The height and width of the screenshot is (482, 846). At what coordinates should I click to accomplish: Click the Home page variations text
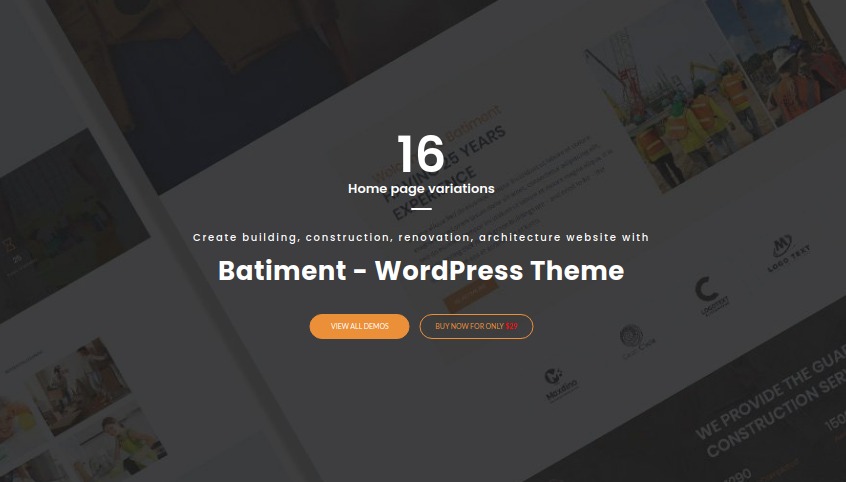click(x=421, y=188)
